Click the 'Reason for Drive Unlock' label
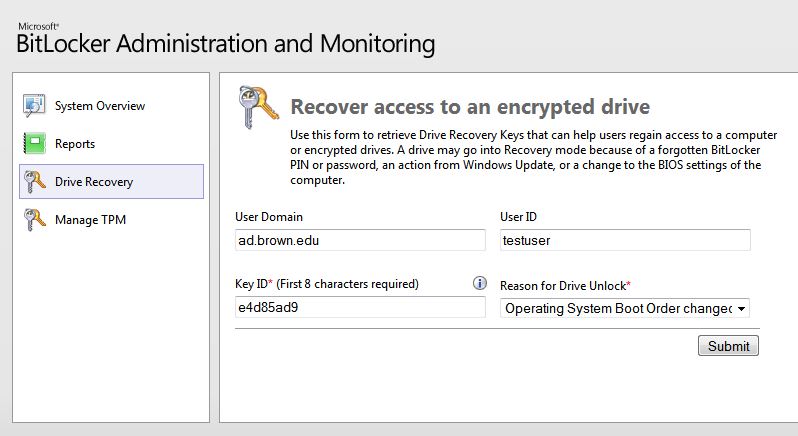 565,285
